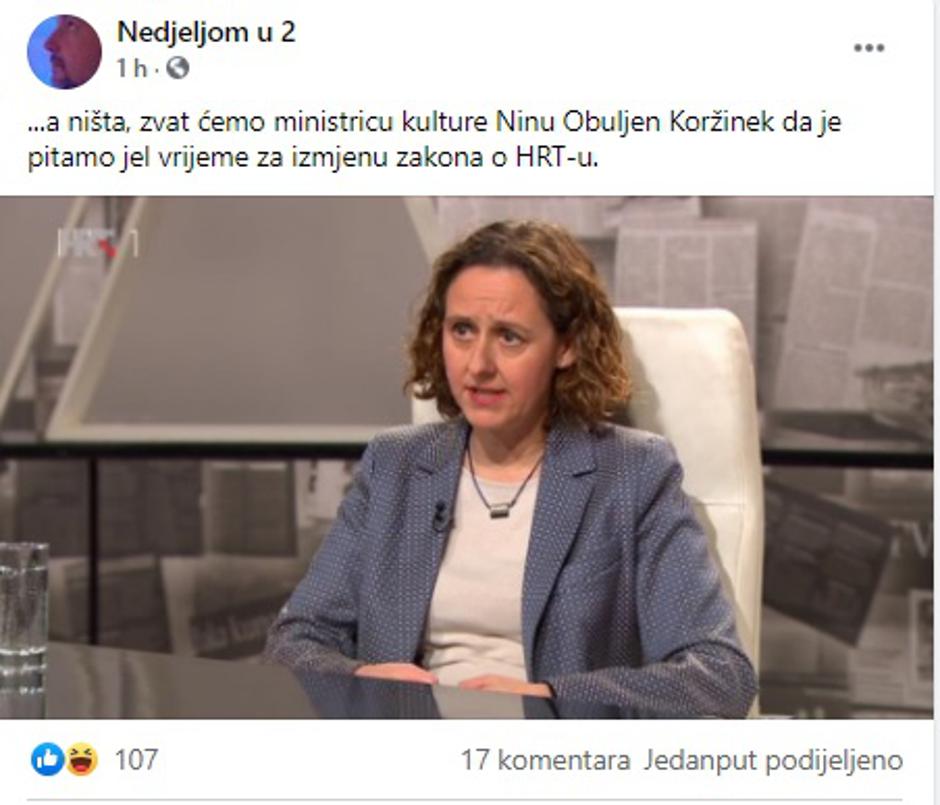Viewport: 940px width, 805px height.
Task: Open the post's 1 h timestamp
Action: [x=132, y=68]
